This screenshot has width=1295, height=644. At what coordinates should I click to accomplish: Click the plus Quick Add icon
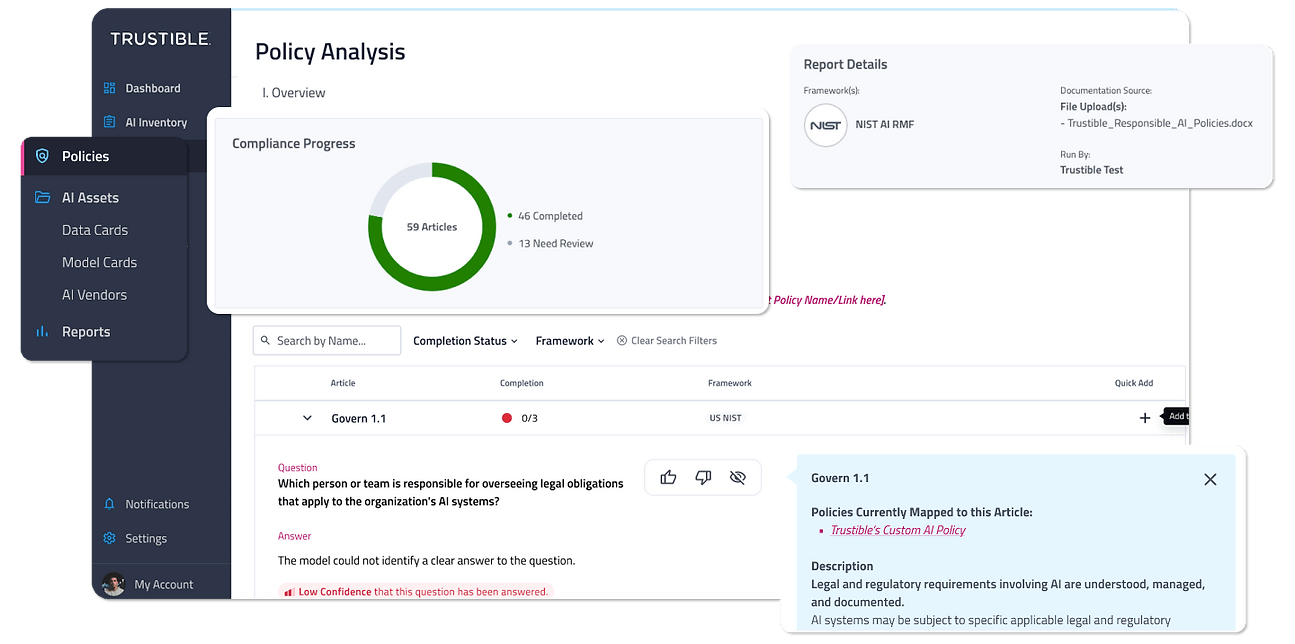tap(1145, 418)
